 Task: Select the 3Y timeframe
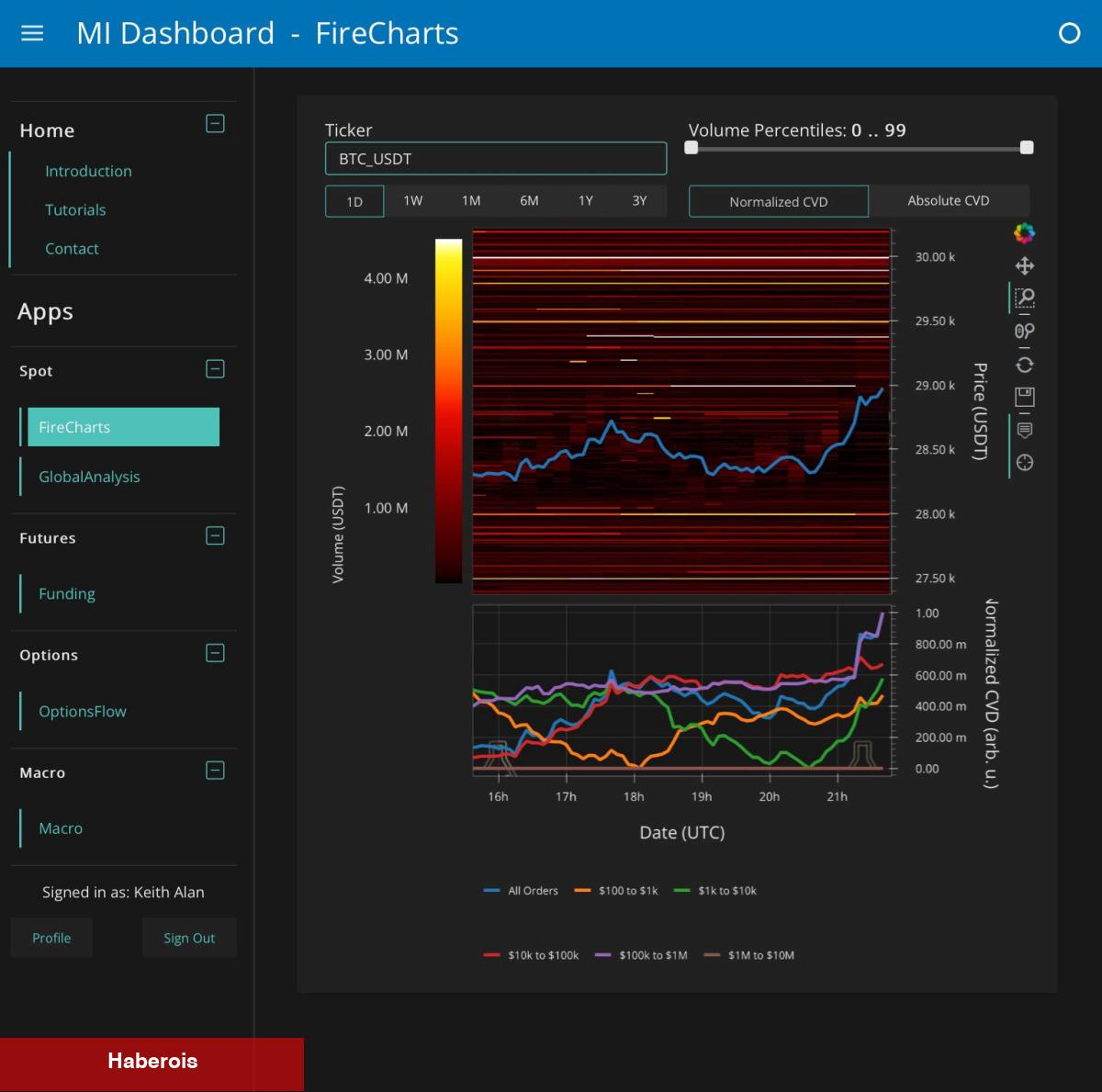point(640,200)
